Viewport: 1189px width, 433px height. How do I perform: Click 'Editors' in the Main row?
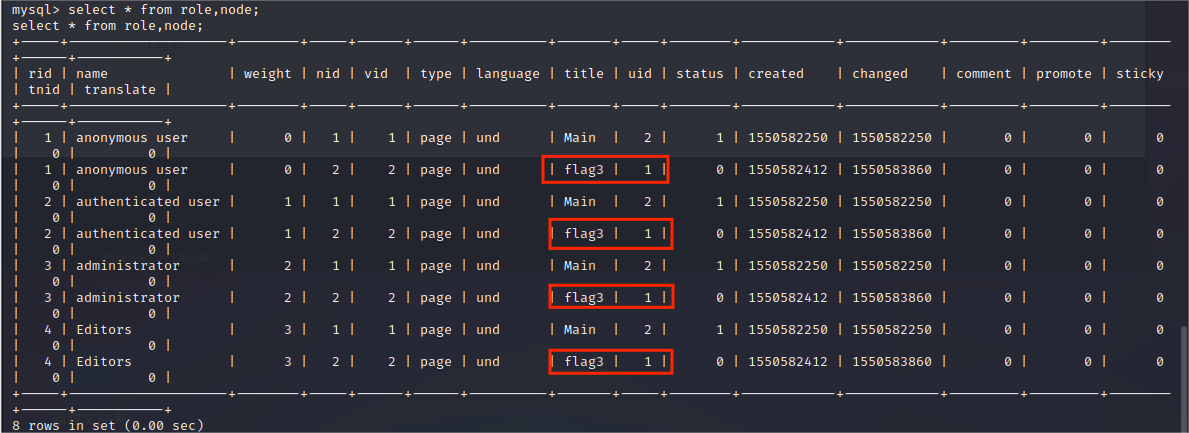tap(104, 330)
